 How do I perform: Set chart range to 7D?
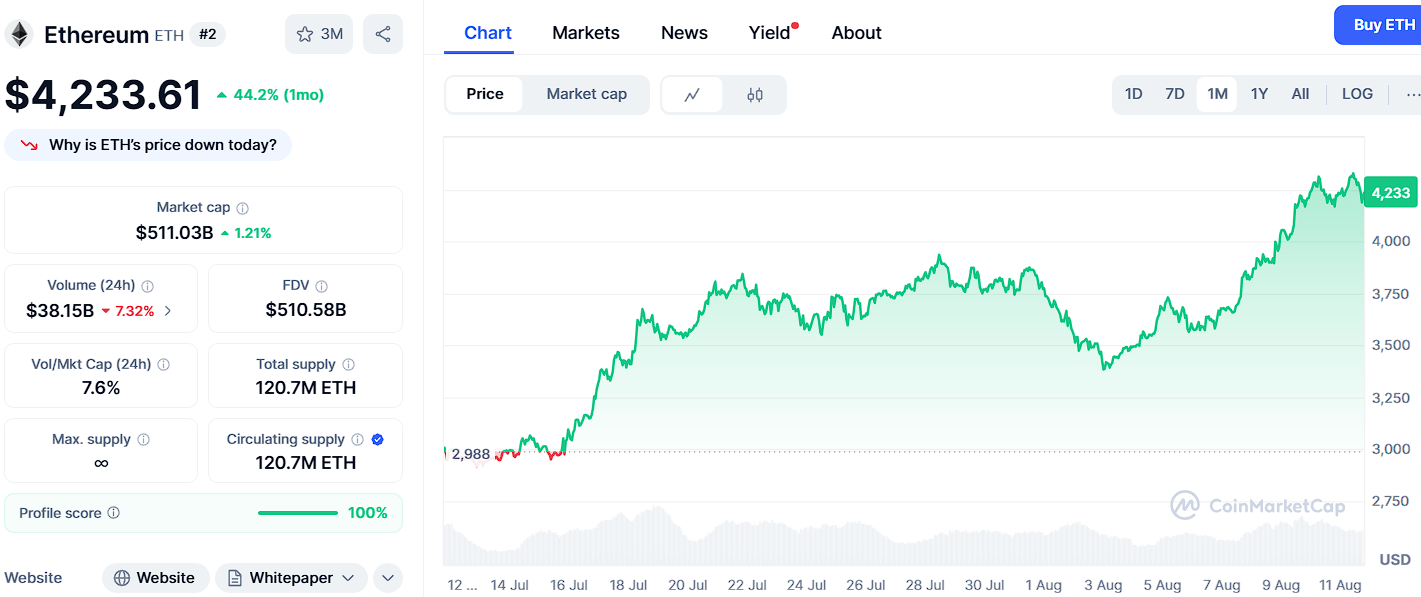point(1175,94)
